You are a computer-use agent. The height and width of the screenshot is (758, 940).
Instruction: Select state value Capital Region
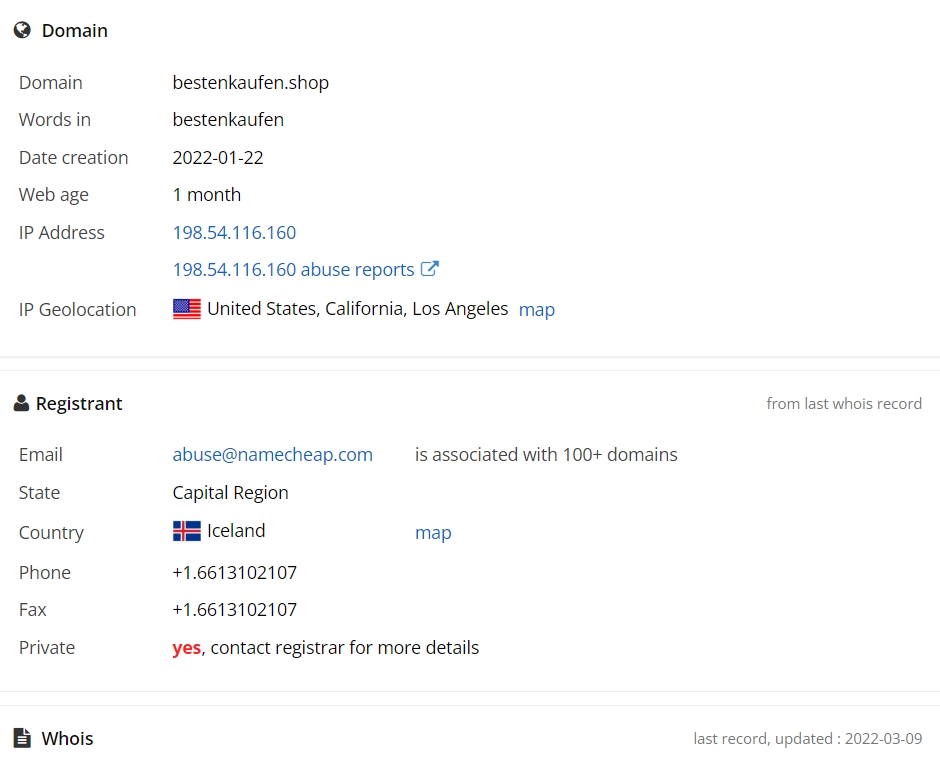coord(231,492)
